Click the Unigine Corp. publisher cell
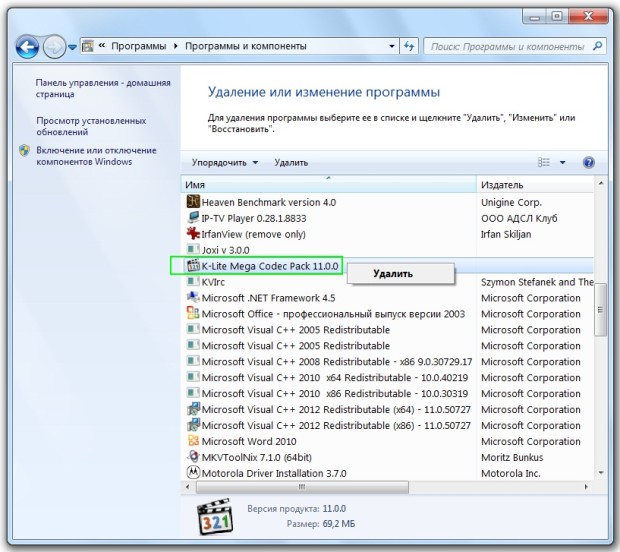 (511, 202)
